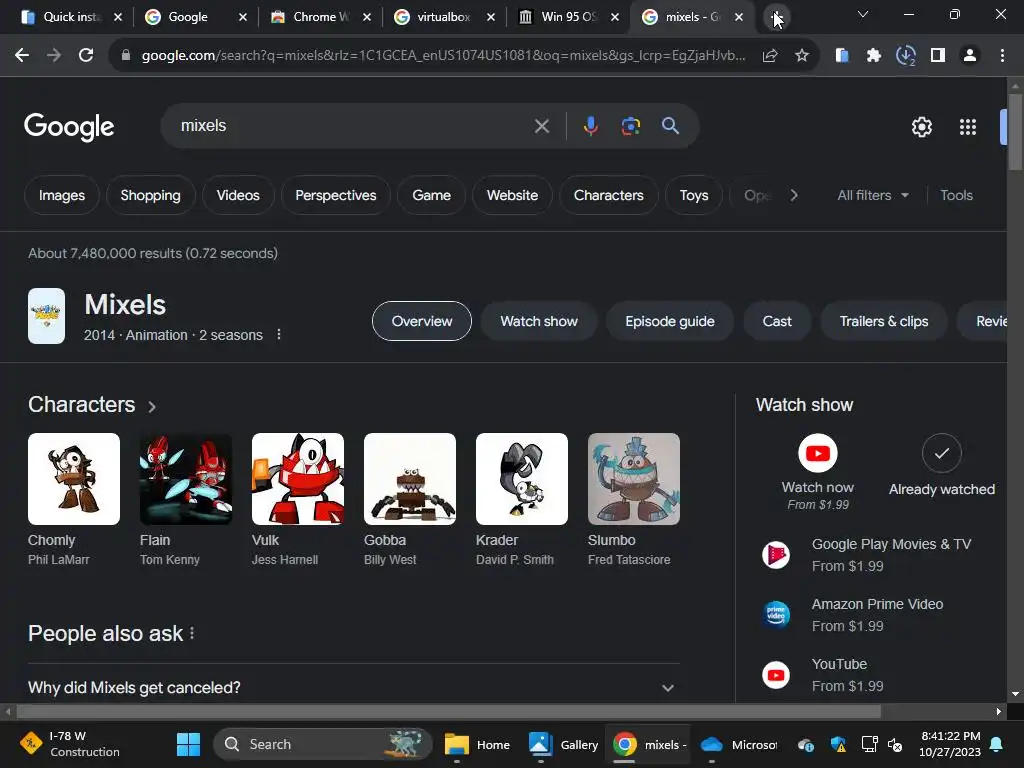Screen dimensions: 1024x768
Task: Expand Why did Mixels get canceled?
Action: pos(353,687)
